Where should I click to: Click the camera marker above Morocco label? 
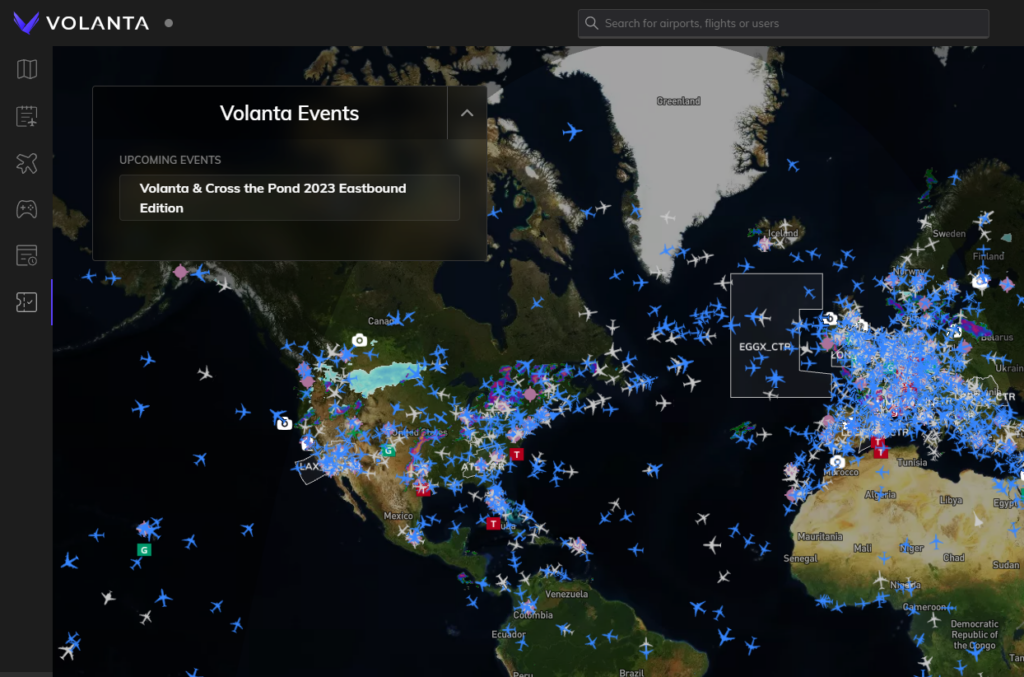coord(837,462)
